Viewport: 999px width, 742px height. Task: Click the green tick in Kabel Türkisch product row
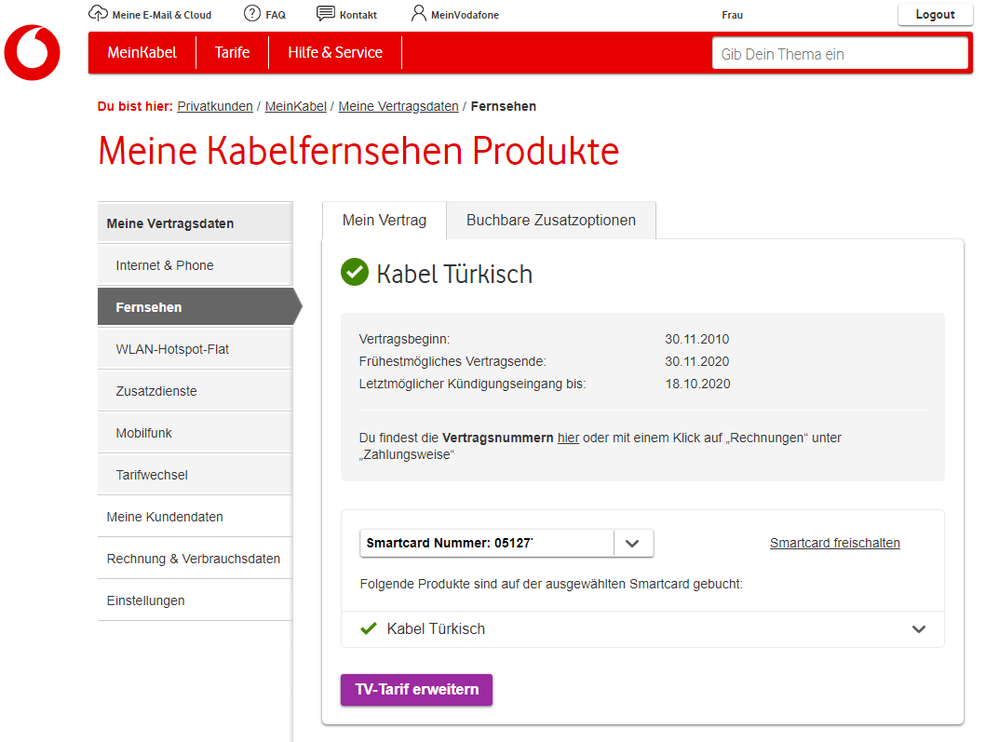pyautogui.click(x=368, y=629)
